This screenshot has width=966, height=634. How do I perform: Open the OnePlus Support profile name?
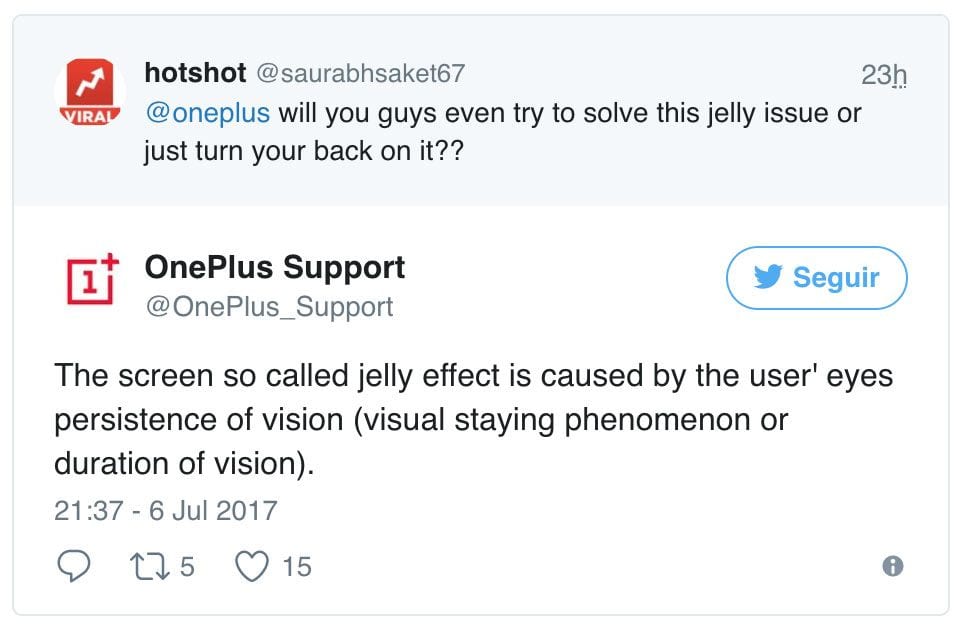275,268
